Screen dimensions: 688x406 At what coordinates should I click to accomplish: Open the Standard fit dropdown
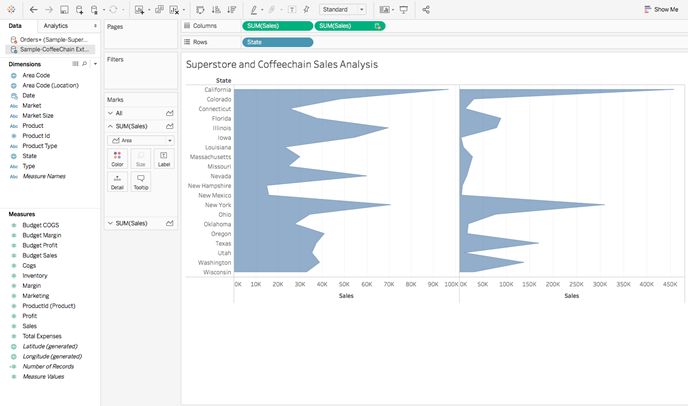click(343, 9)
